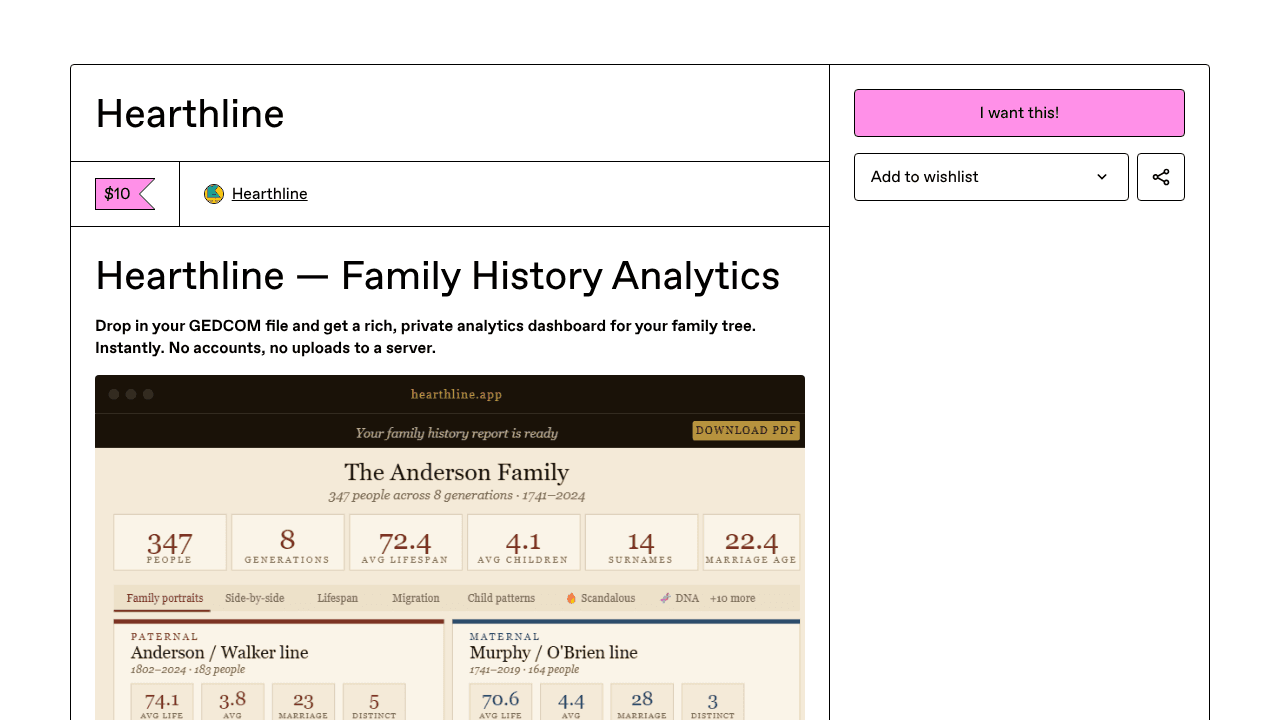
Task: Click the 347 People stat card
Action: tap(170, 543)
